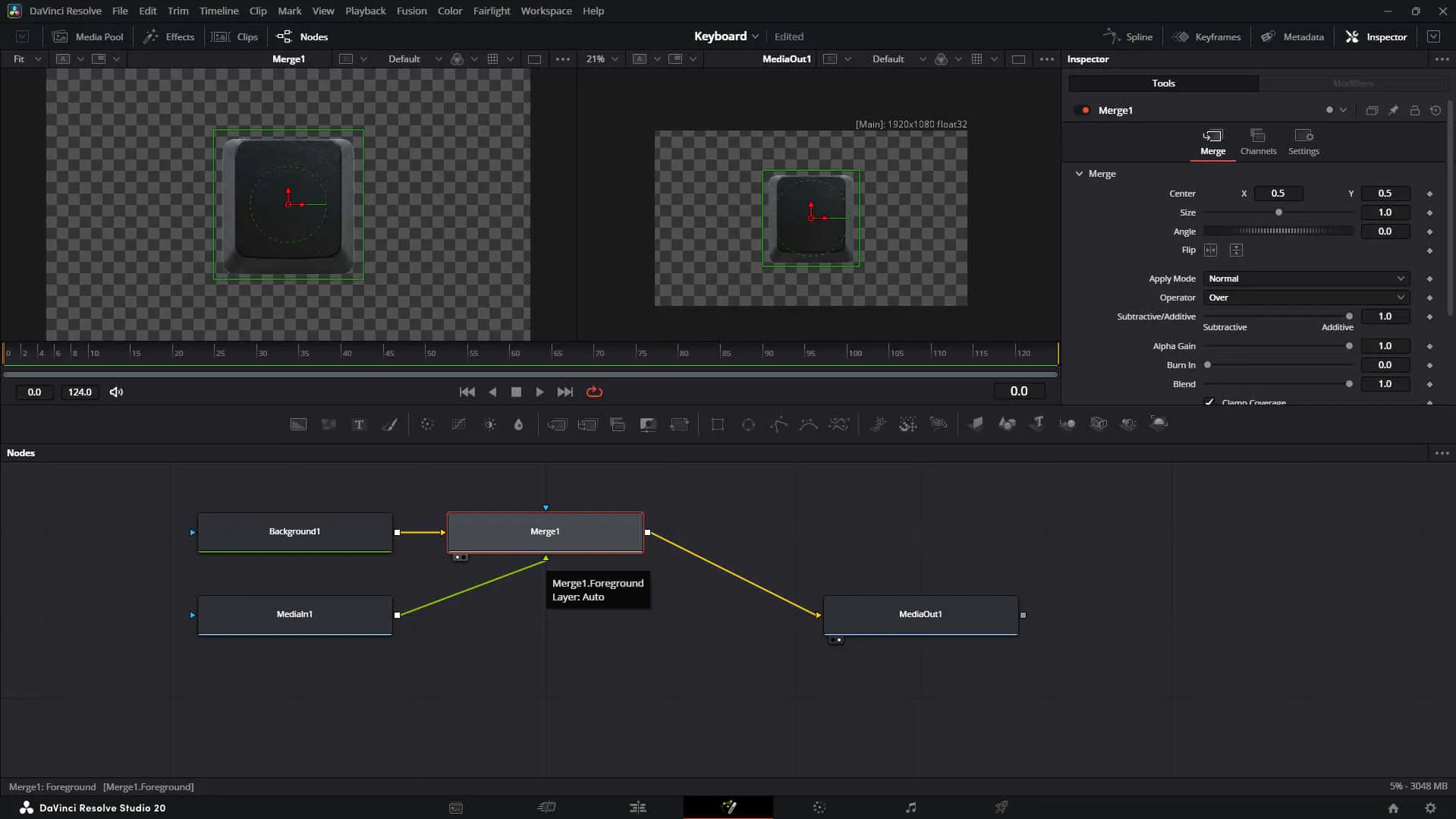Add a Paint node from the toolbar
The image size is (1456, 819).
coord(389,424)
